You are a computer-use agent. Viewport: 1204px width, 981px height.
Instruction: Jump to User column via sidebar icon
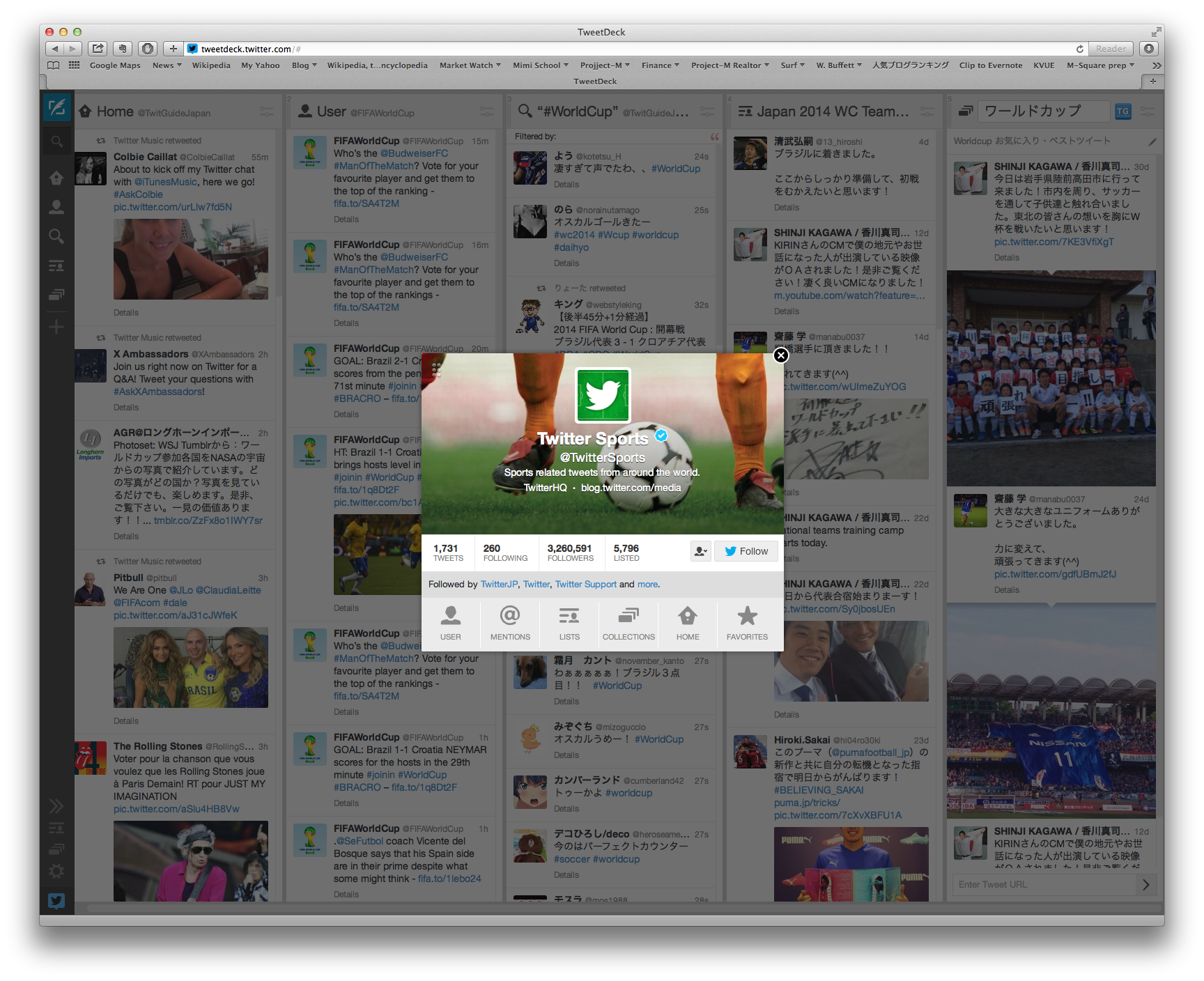(56, 207)
